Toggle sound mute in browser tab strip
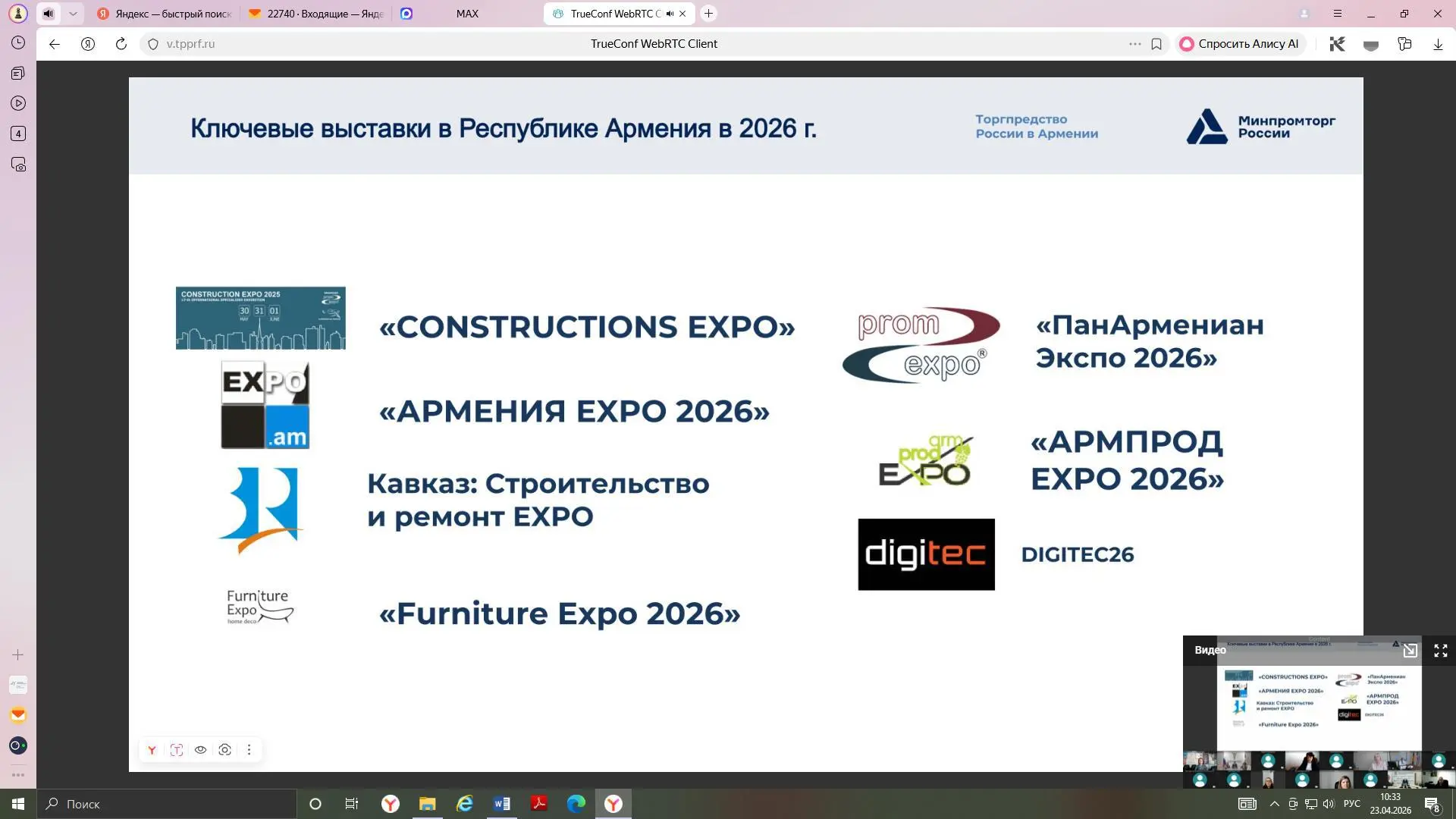Screen dimensions: 1456x819 [x=49, y=14]
